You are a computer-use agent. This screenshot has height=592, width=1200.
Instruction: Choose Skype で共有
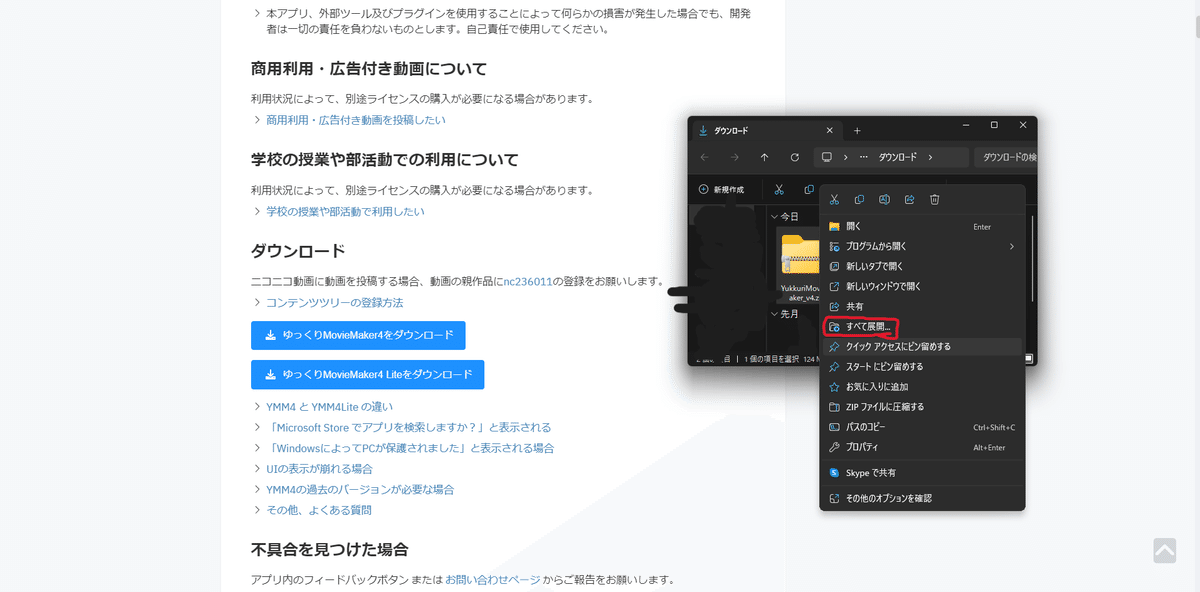pyautogui.click(x=922, y=472)
